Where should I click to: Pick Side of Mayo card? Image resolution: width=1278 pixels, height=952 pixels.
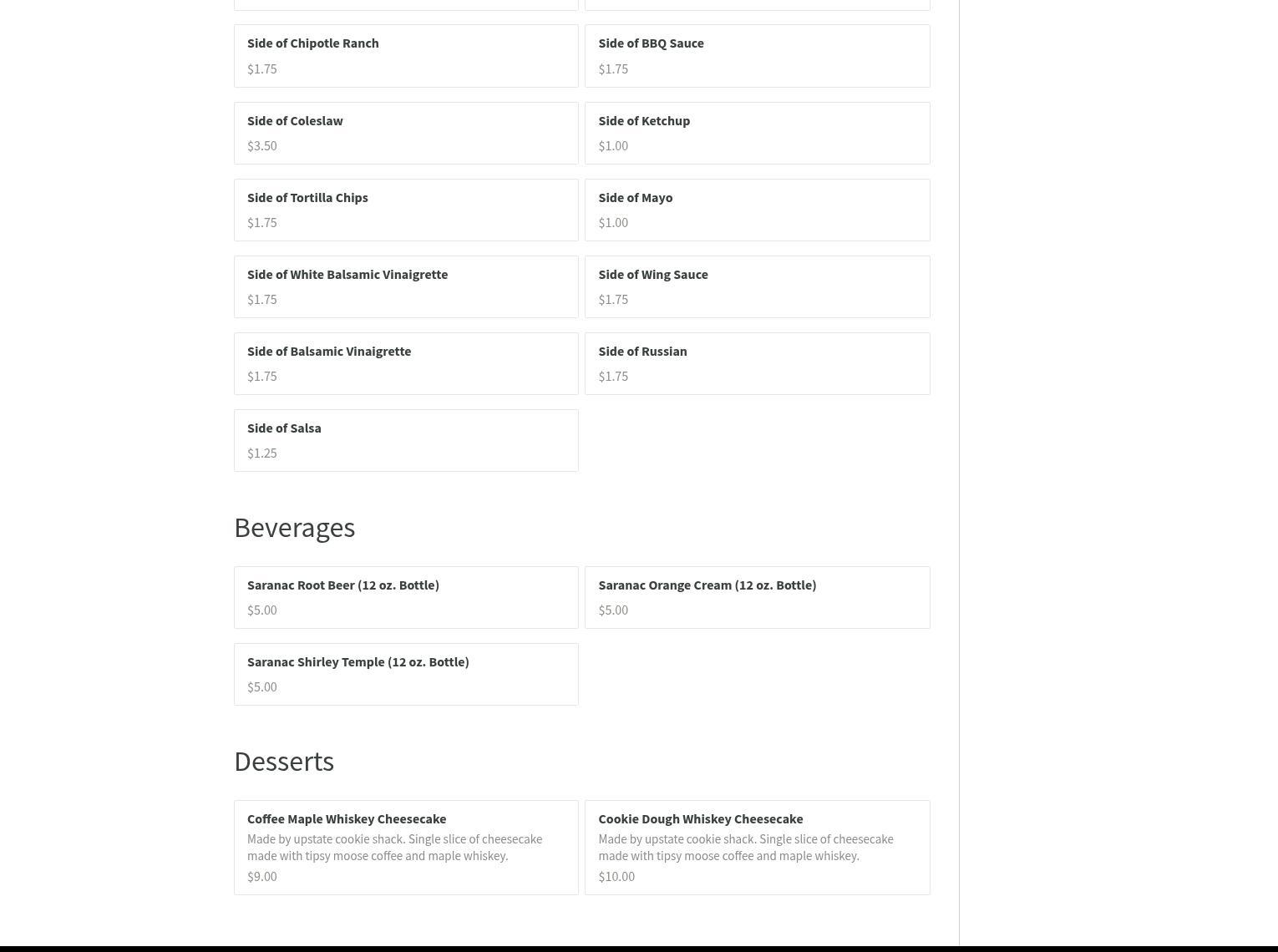pos(757,210)
